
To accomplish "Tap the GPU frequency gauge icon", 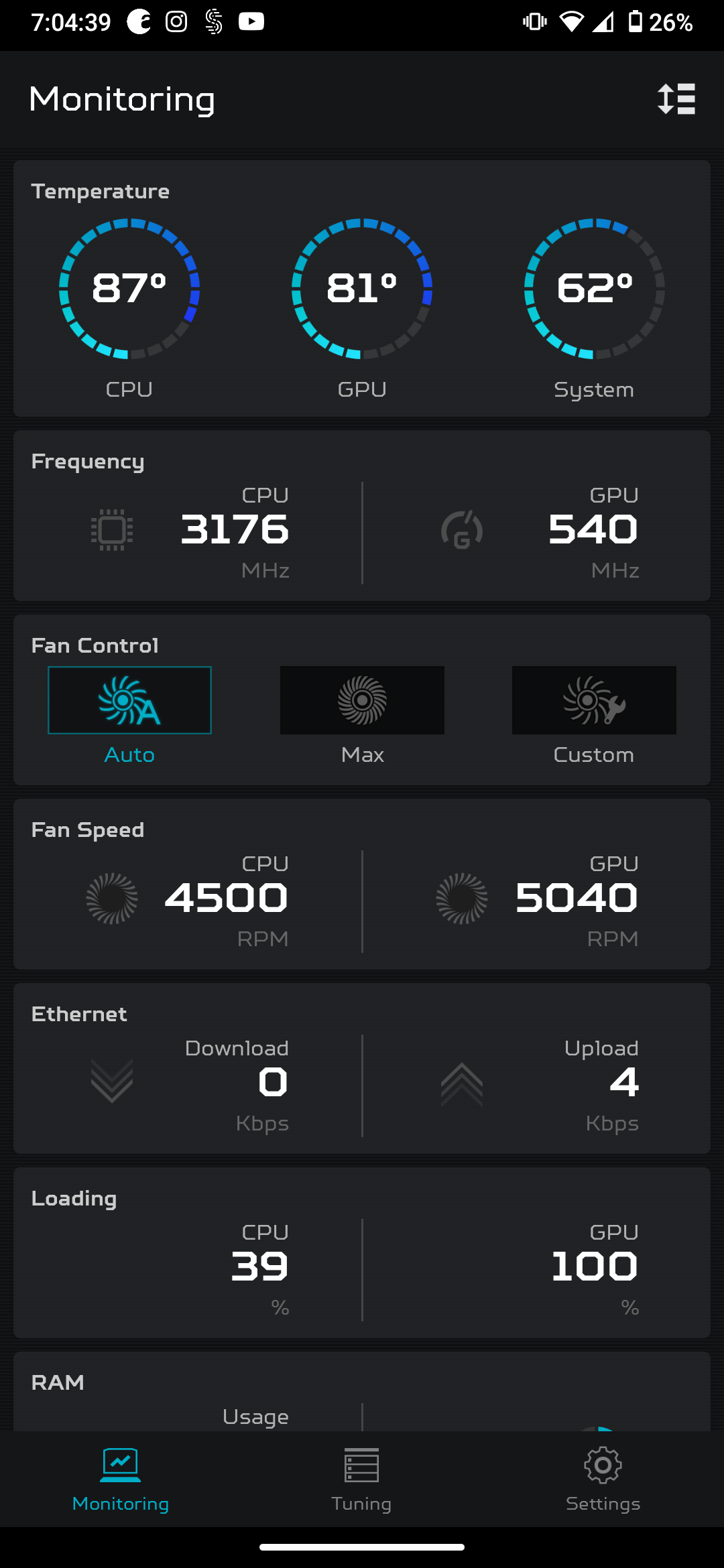I will 462,530.
